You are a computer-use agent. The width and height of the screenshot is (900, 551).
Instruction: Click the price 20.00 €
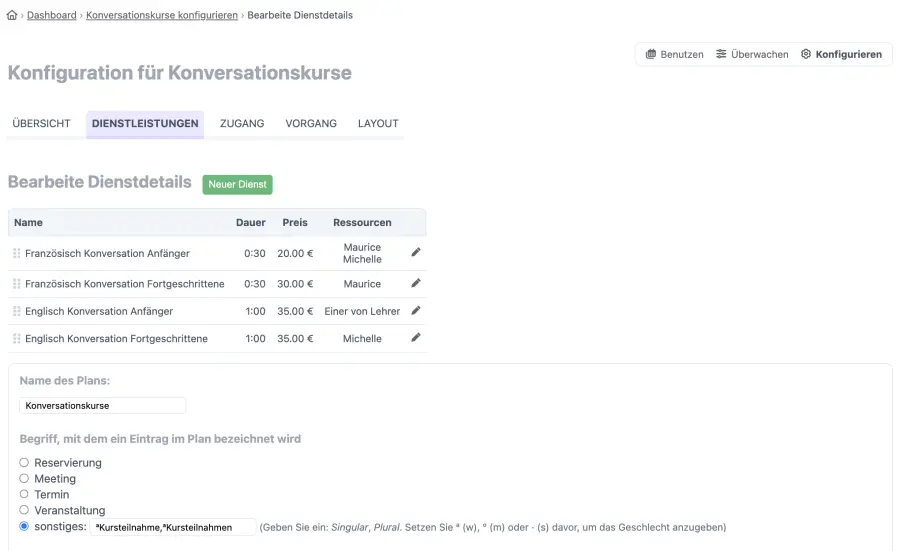coord(295,253)
